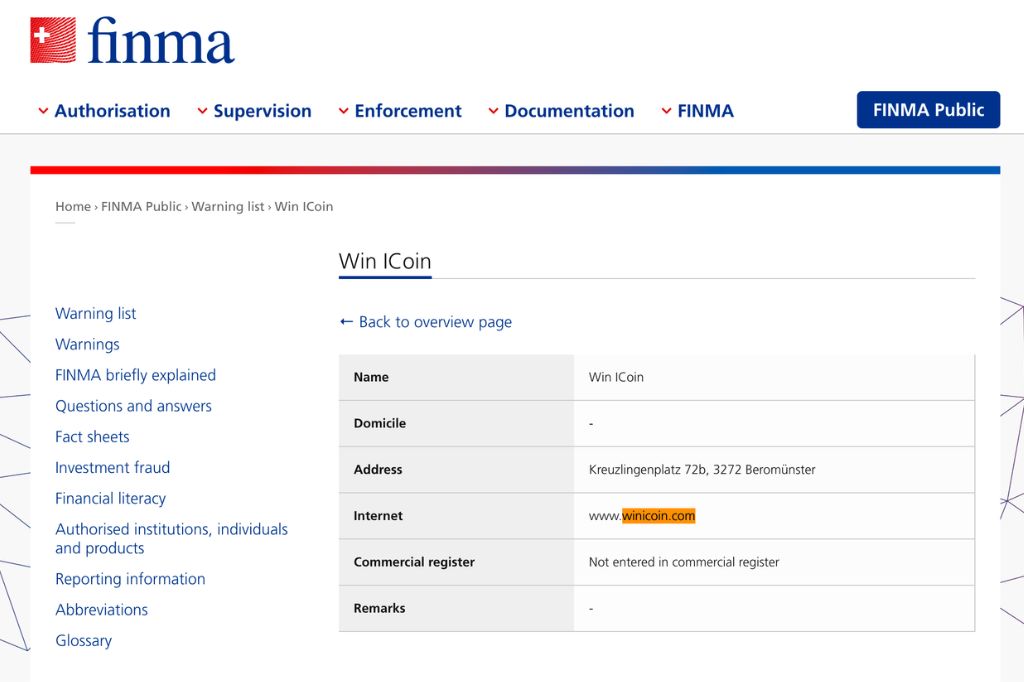This screenshot has height=682, width=1024.
Task: Click the 'Commercial register' row label
Action: pos(414,562)
